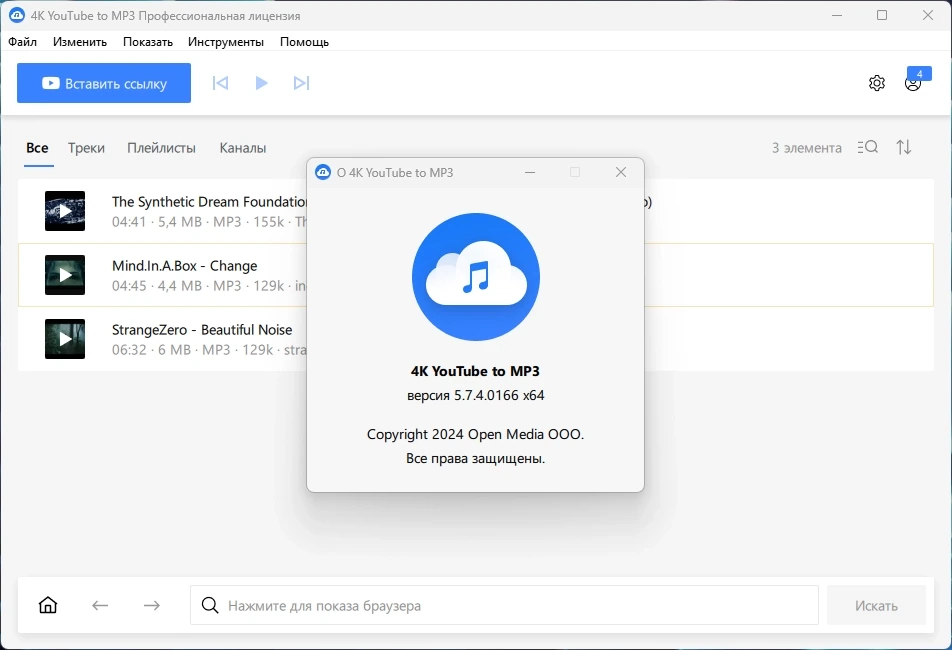Viewport: 952px width, 650px height.
Task: Click the 3 элемента counter label
Action: click(806, 148)
